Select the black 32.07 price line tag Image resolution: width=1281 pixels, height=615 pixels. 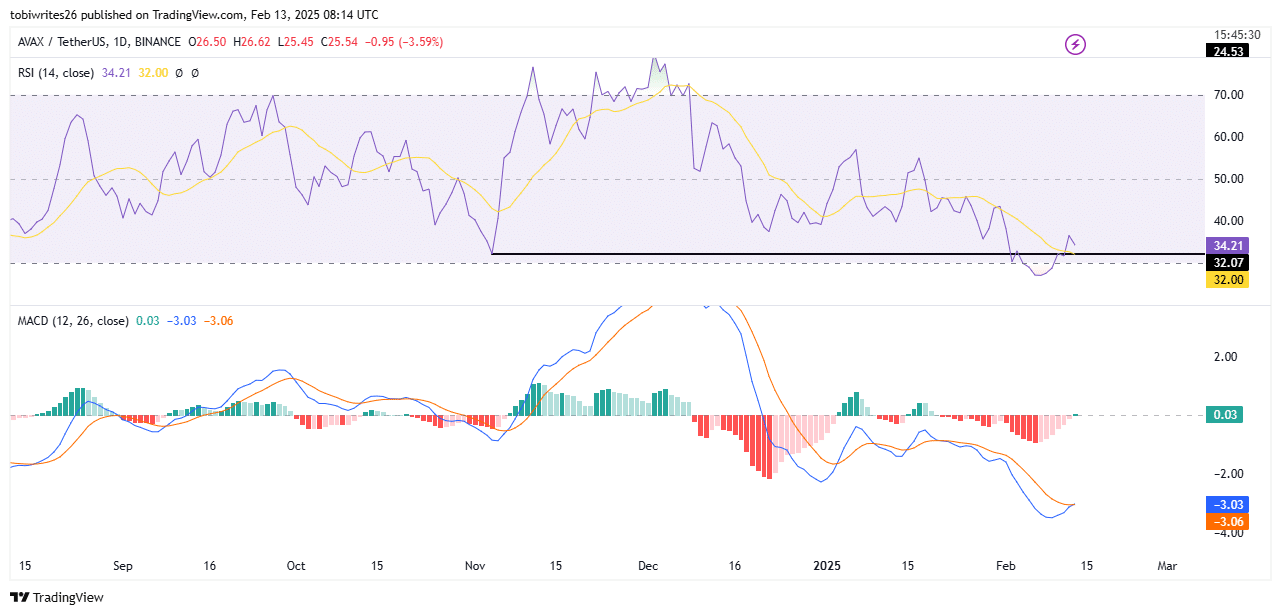[x=1227, y=263]
